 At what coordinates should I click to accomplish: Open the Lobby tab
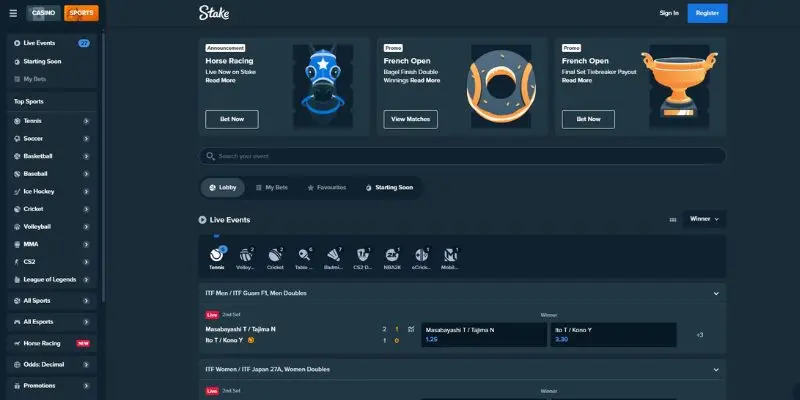(222, 188)
